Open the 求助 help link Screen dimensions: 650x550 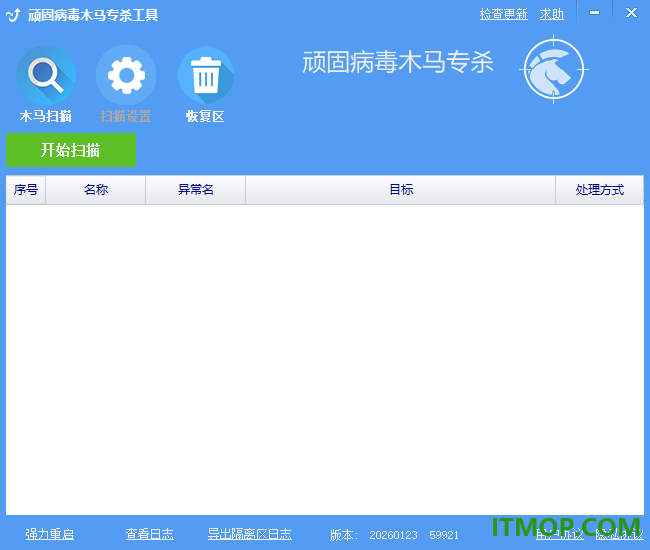[552, 15]
